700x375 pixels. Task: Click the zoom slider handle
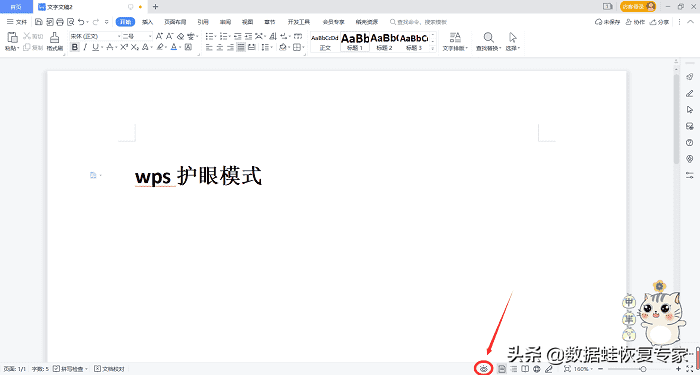[x=643, y=369]
